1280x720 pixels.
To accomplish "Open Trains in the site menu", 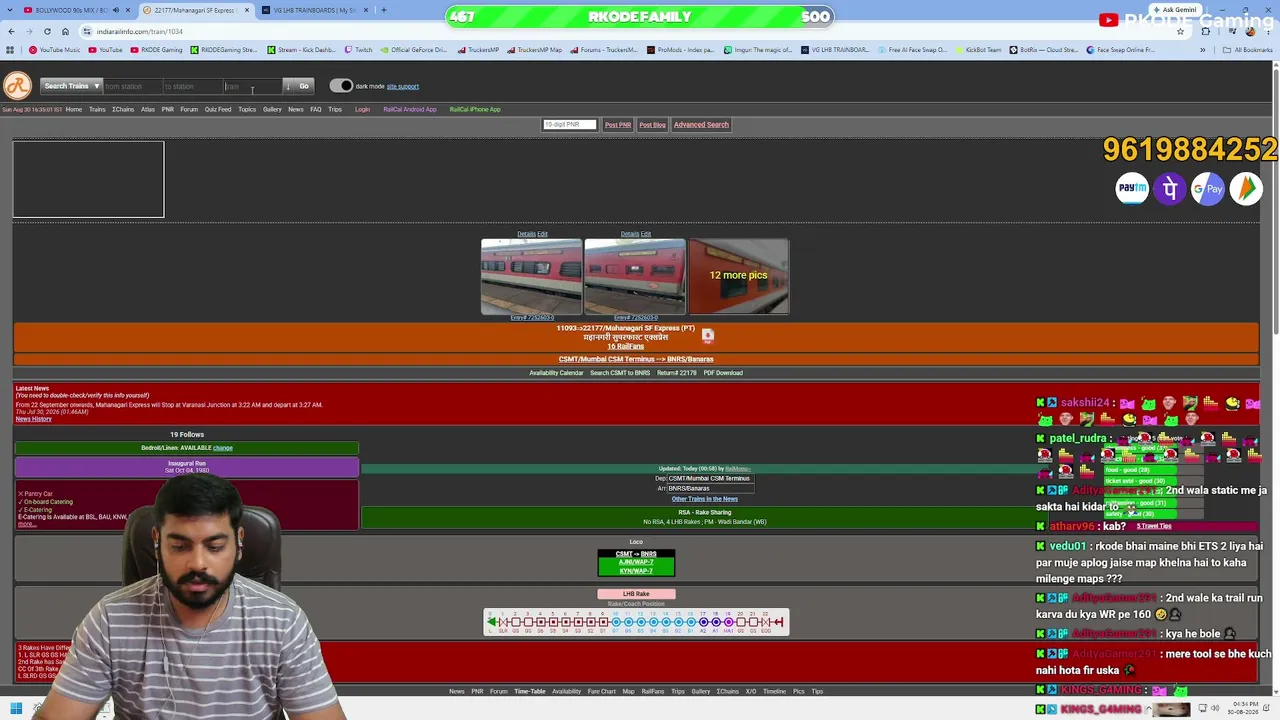I will click(x=97, y=109).
